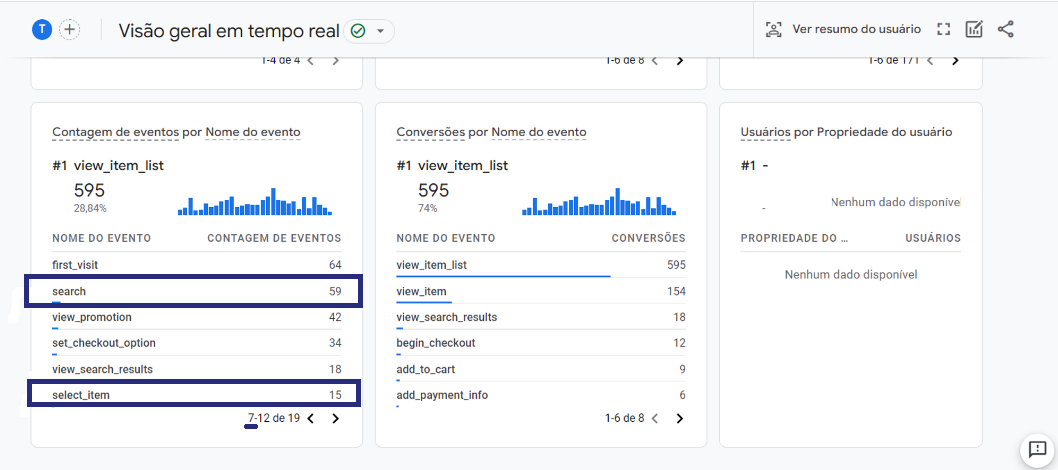Click the blue T account avatar

point(43,30)
